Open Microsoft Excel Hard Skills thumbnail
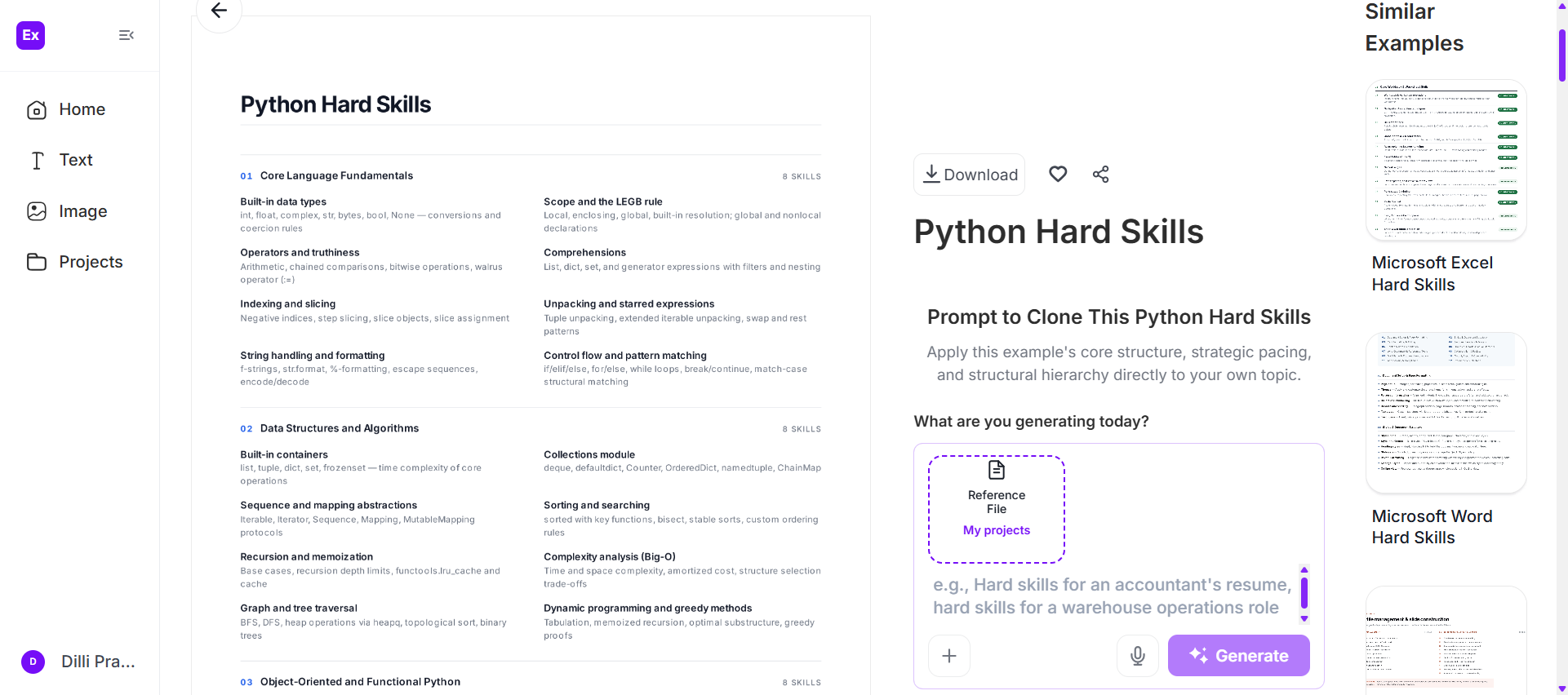The height and width of the screenshot is (695, 1568). tap(1446, 160)
